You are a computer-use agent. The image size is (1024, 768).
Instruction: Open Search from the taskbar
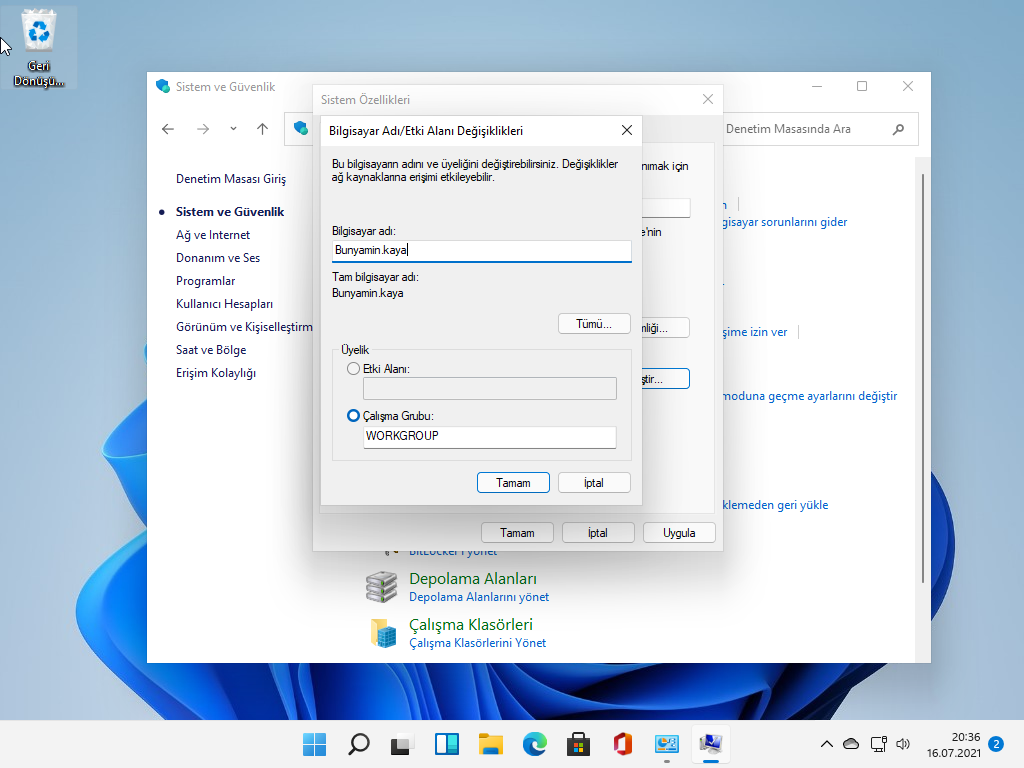coord(358,744)
